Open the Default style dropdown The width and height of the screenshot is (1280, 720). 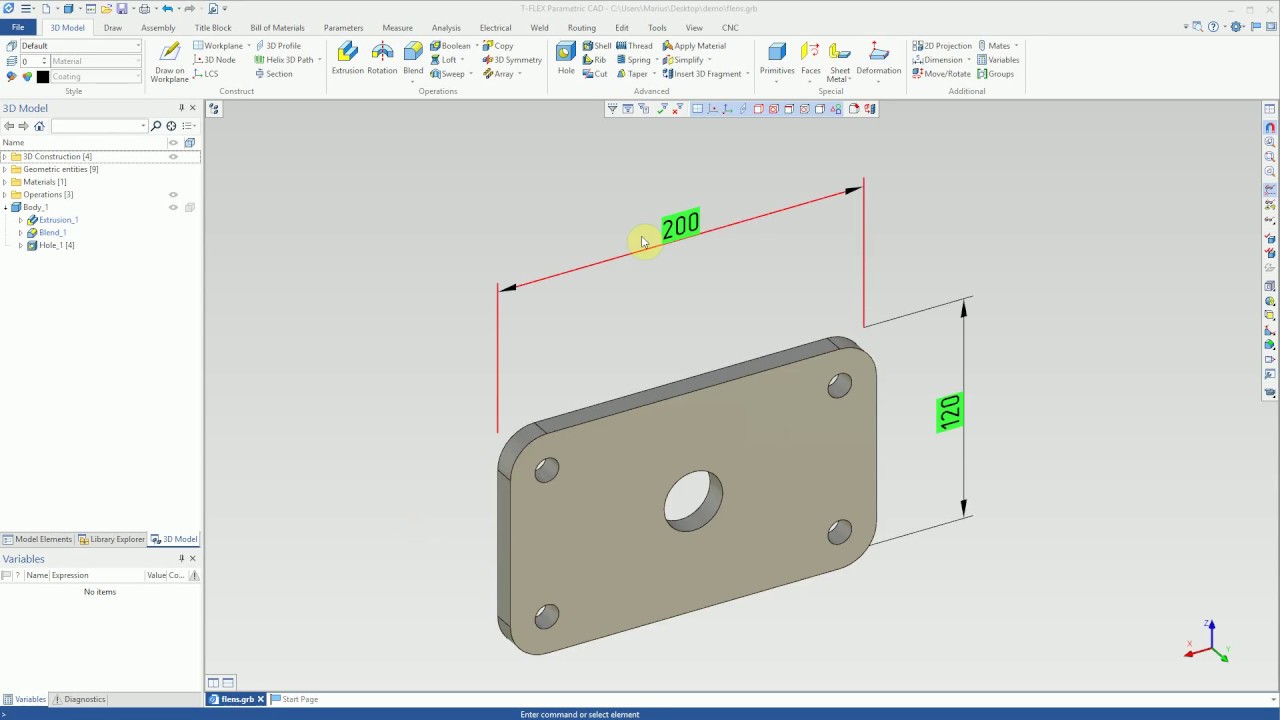[x=138, y=46]
